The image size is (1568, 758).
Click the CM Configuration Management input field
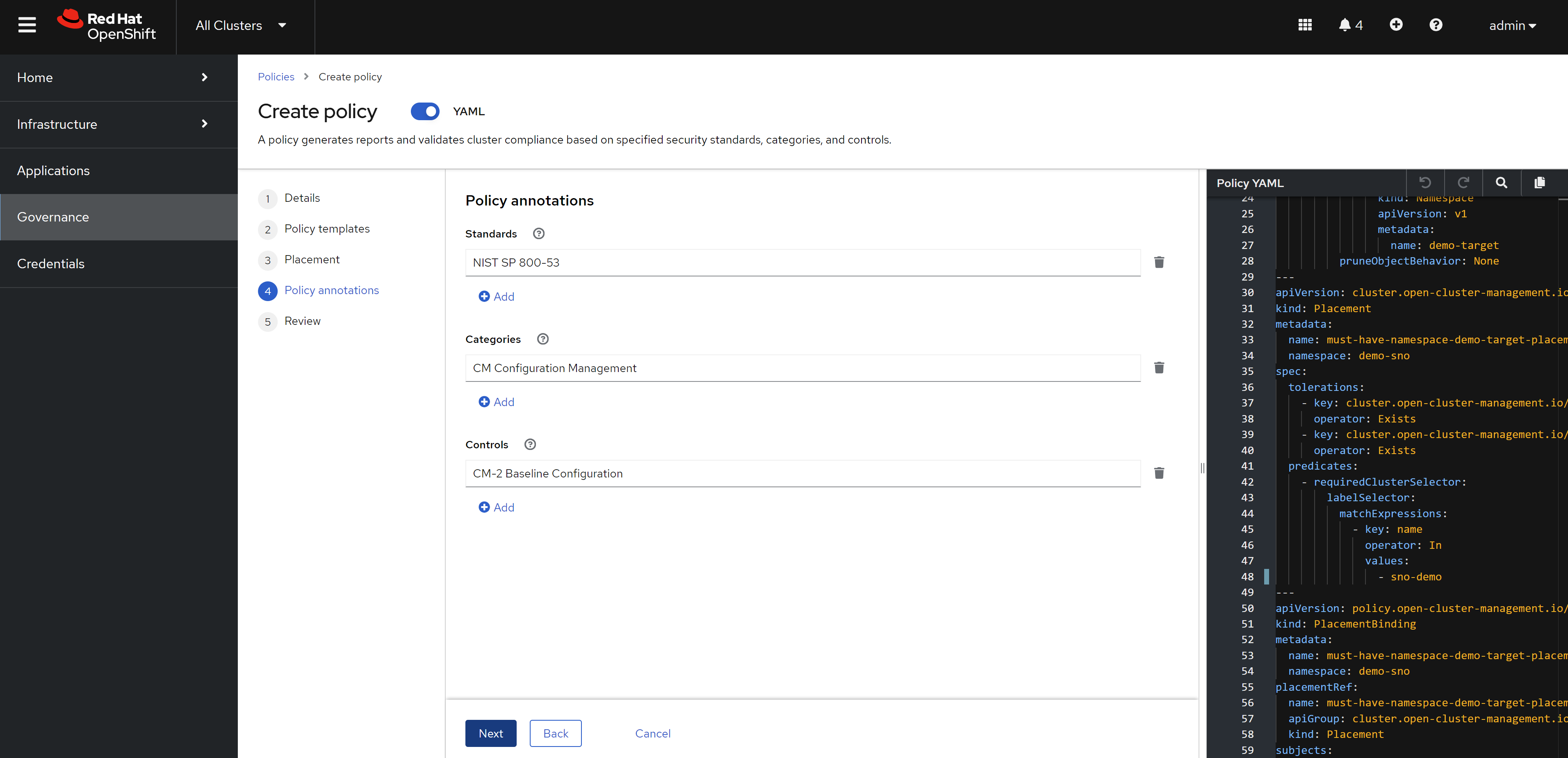802,368
